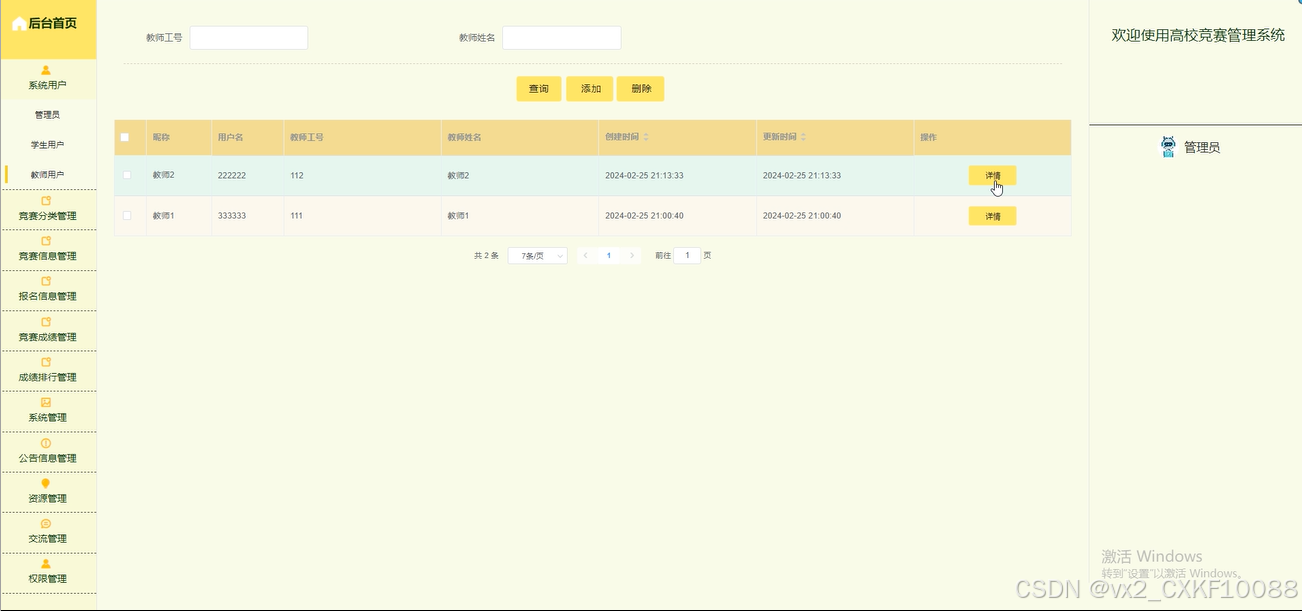Go to next page arrow

pos(632,256)
